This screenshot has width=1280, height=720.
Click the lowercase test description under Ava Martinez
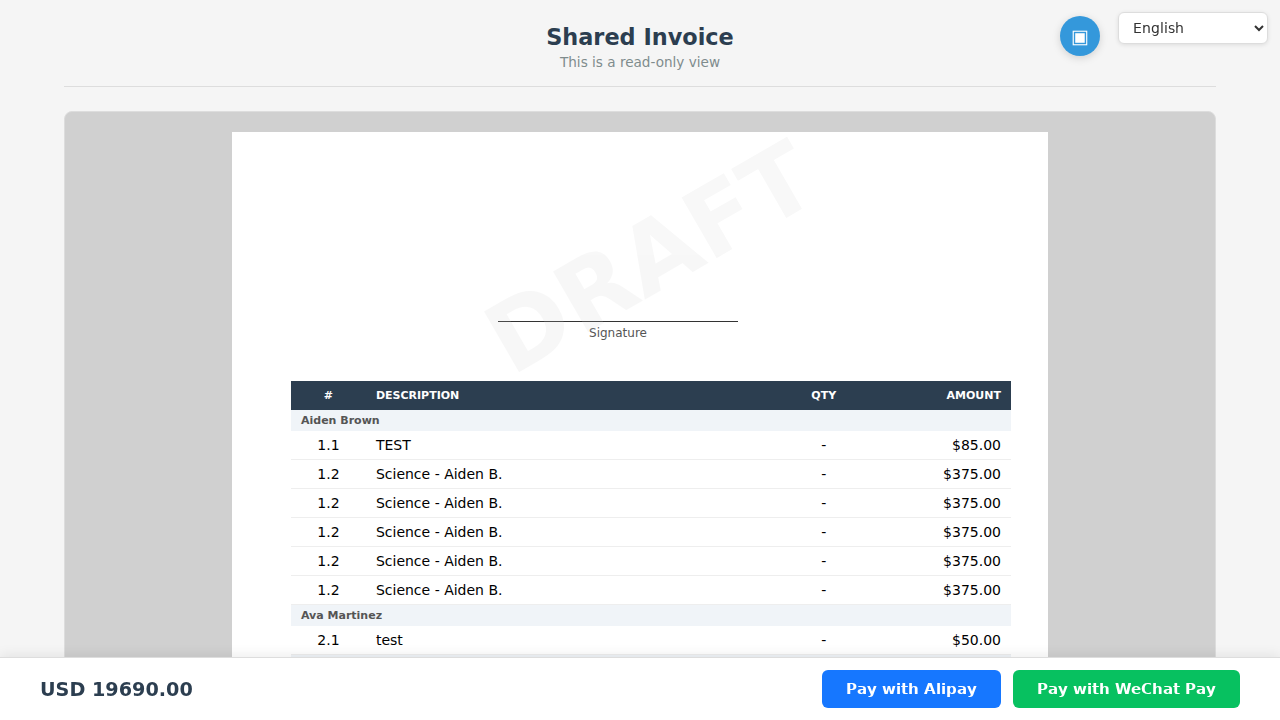click(389, 640)
